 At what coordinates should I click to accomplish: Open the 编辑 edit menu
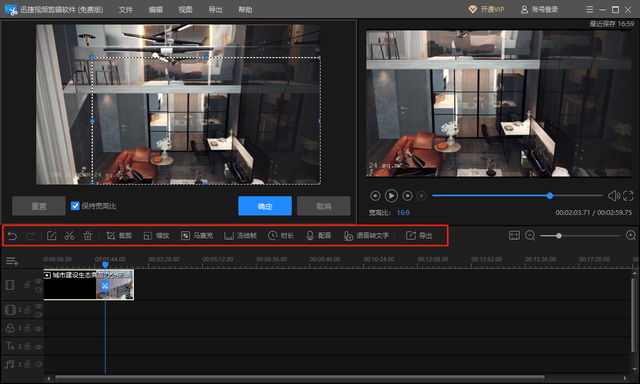point(156,9)
